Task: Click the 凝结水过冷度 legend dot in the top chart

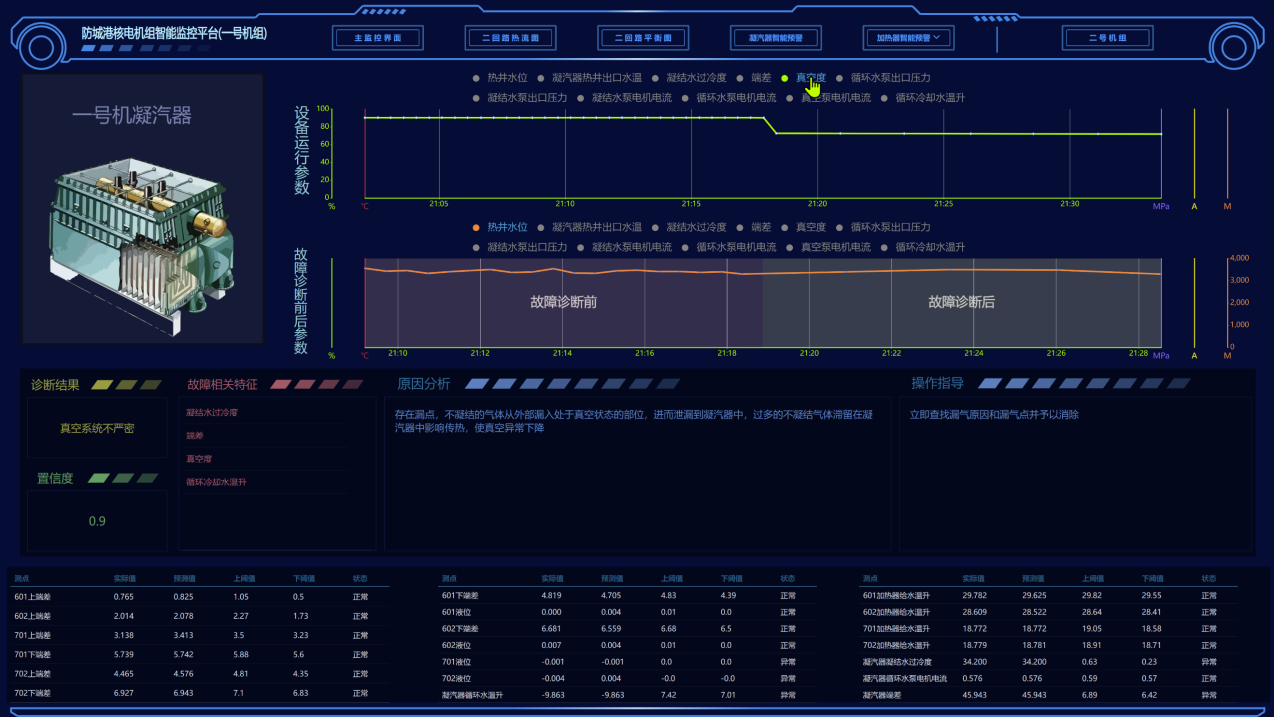Action: 656,78
